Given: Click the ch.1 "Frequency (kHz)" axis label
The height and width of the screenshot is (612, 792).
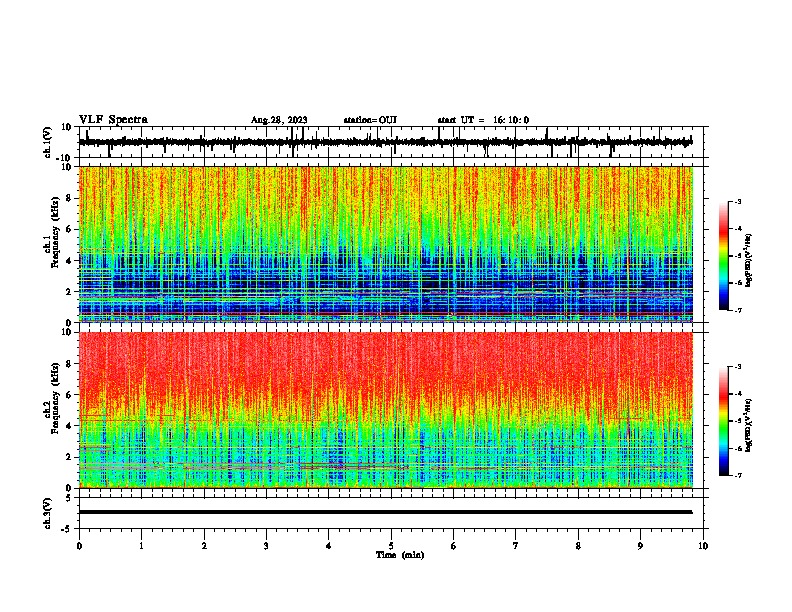Looking at the screenshot, I should 56,233.
